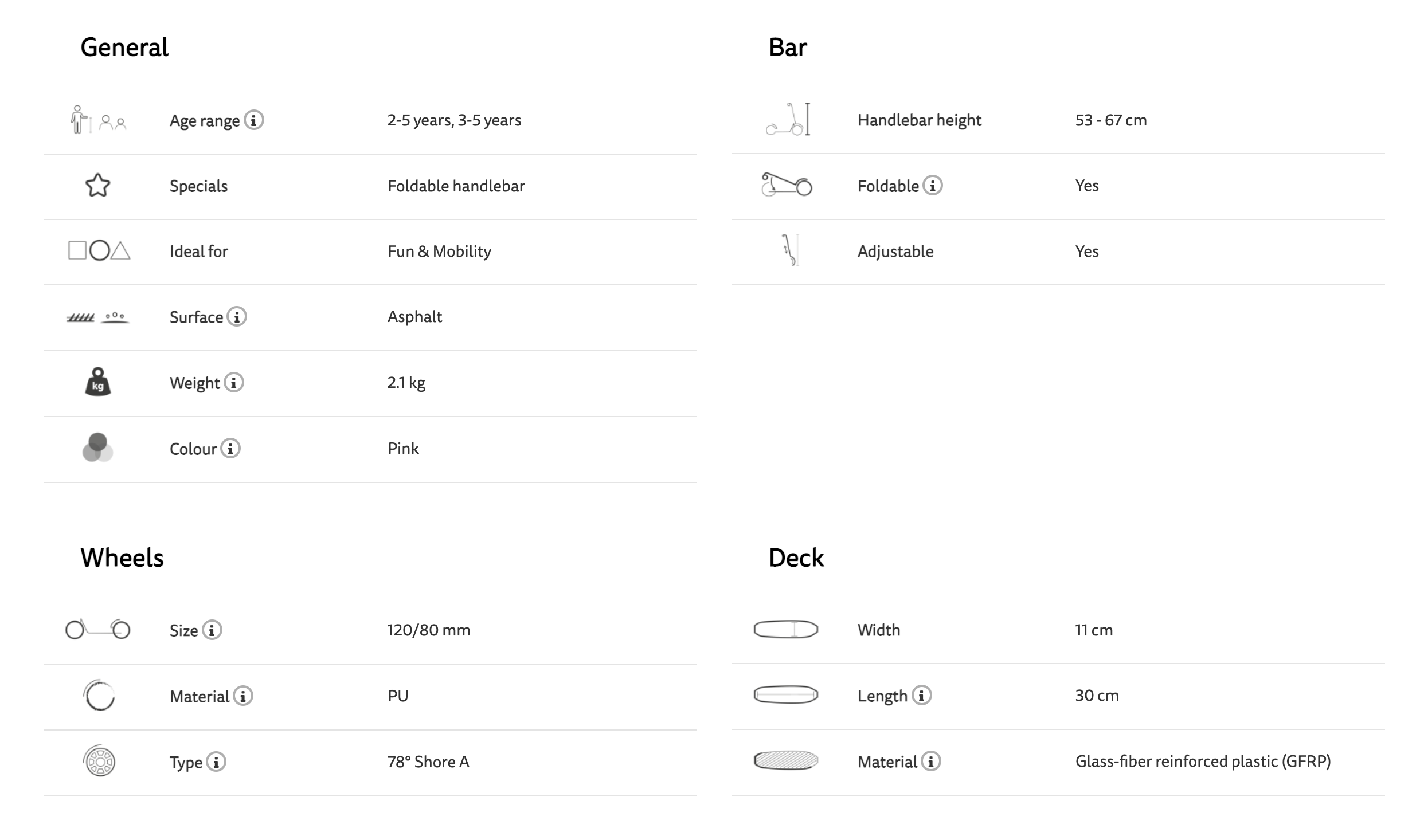Click the star icon beside Specials
This screenshot has width=1416, height=840.
coord(98,186)
